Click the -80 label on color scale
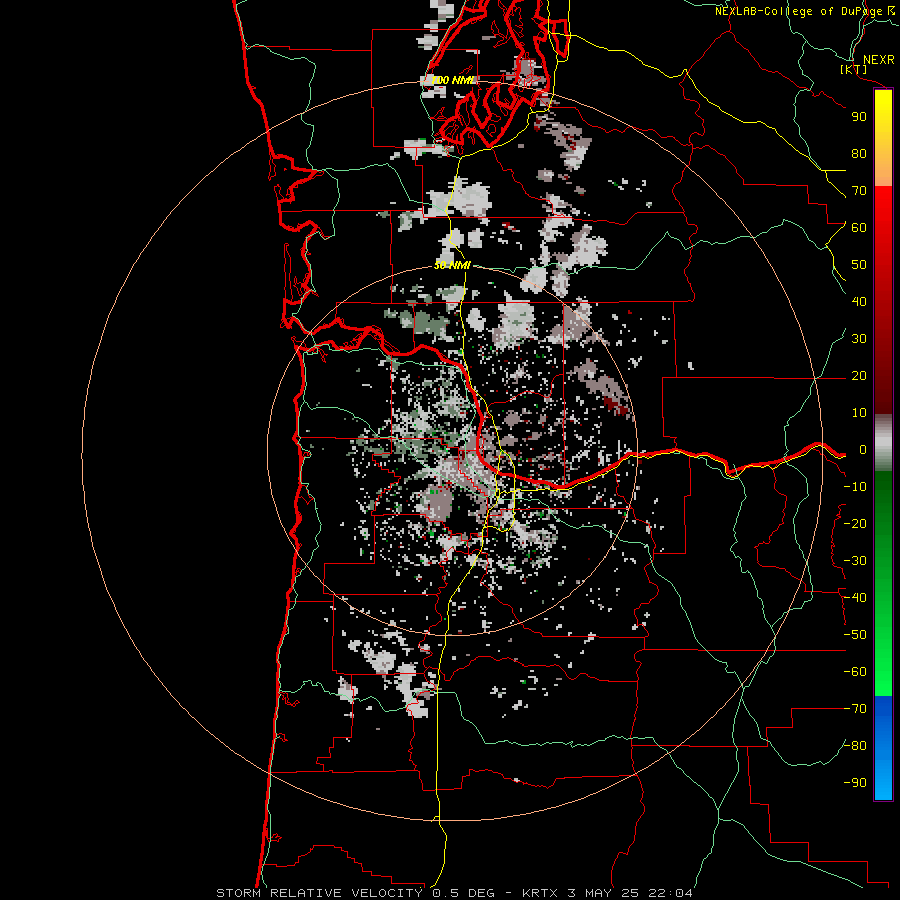This screenshot has width=900, height=900. [x=855, y=746]
